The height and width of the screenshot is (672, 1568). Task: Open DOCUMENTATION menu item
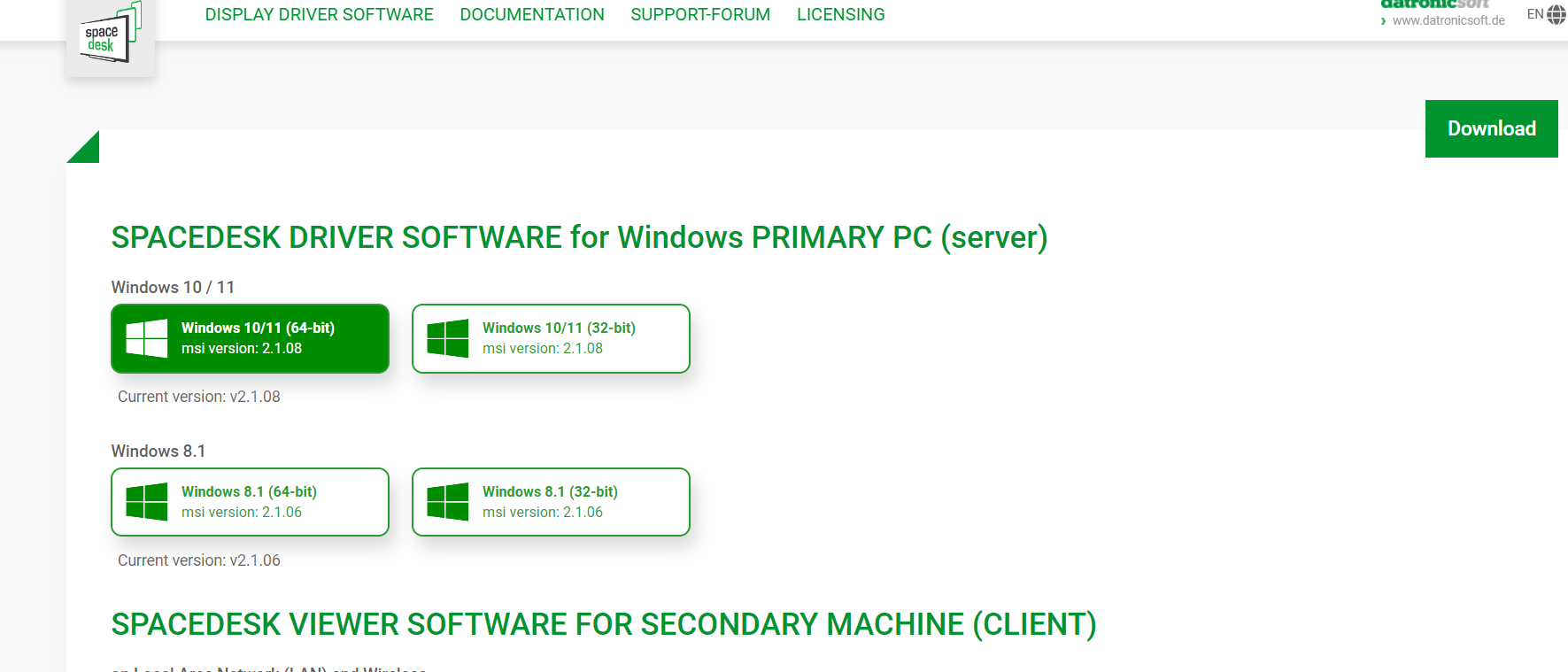coord(532,15)
